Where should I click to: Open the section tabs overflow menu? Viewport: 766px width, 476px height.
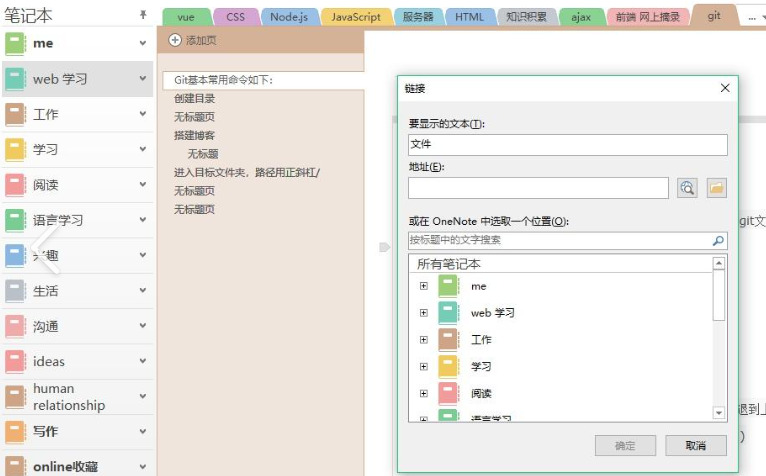coord(755,17)
